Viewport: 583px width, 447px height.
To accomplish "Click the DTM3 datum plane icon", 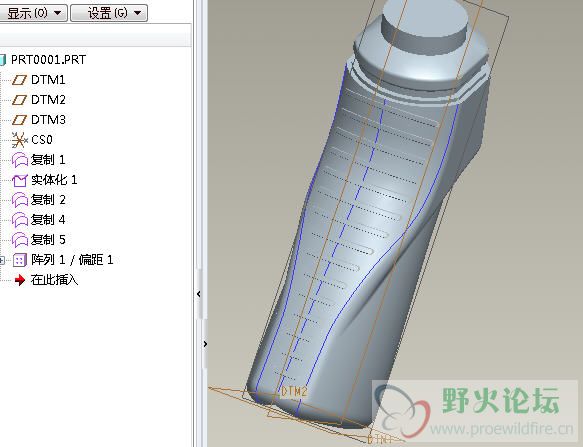I will [x=19, y=120].
